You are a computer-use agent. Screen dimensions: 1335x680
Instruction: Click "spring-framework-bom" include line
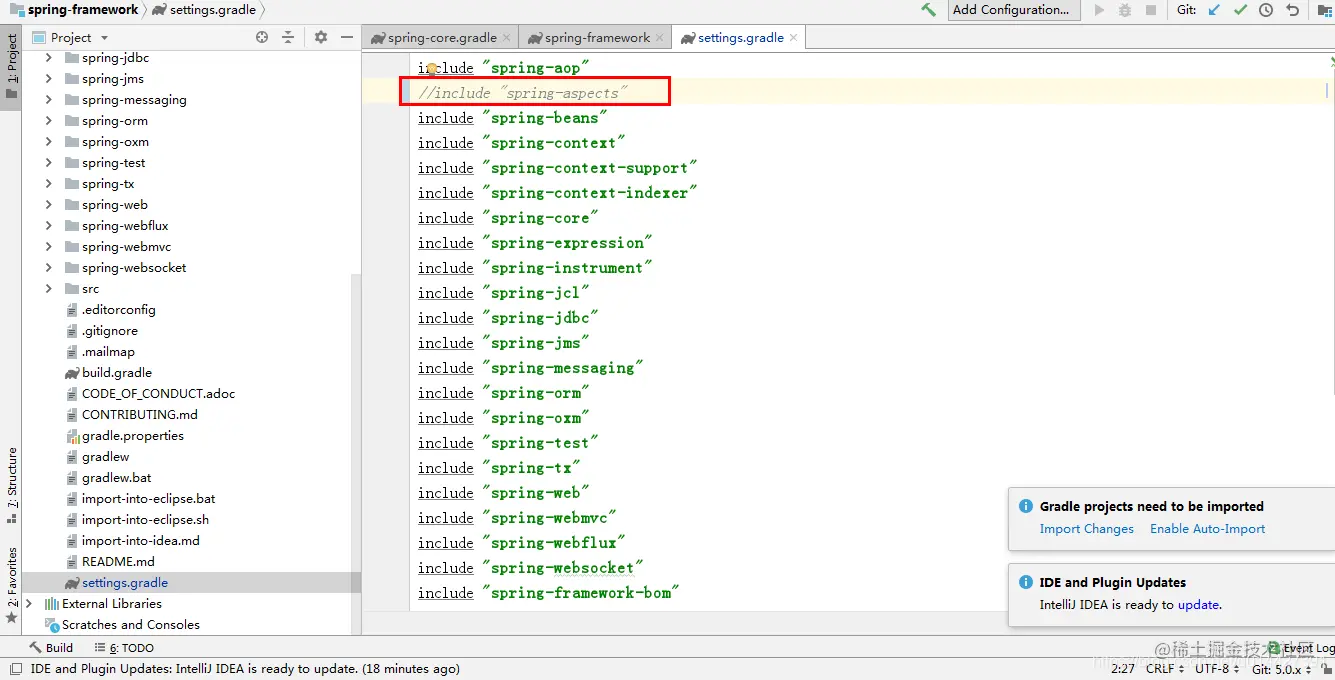549,593
